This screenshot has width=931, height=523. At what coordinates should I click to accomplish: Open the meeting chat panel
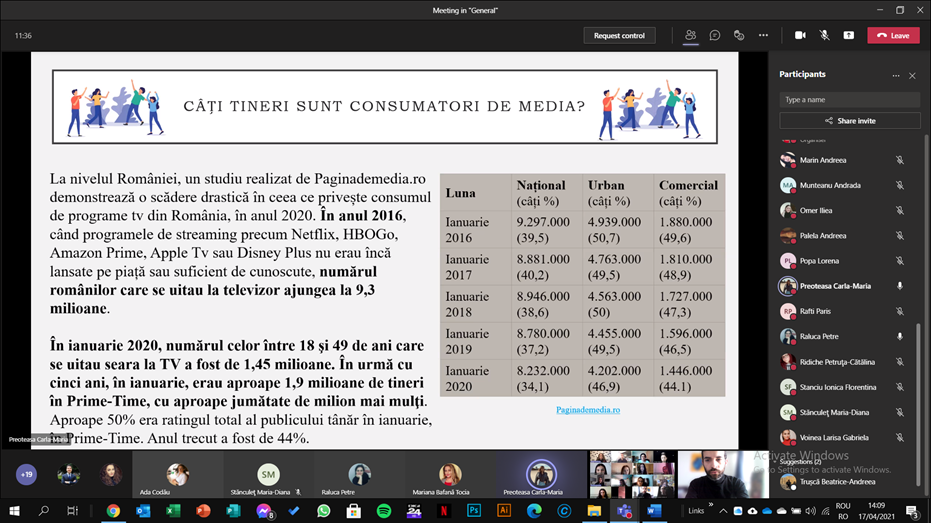point(715,35)
